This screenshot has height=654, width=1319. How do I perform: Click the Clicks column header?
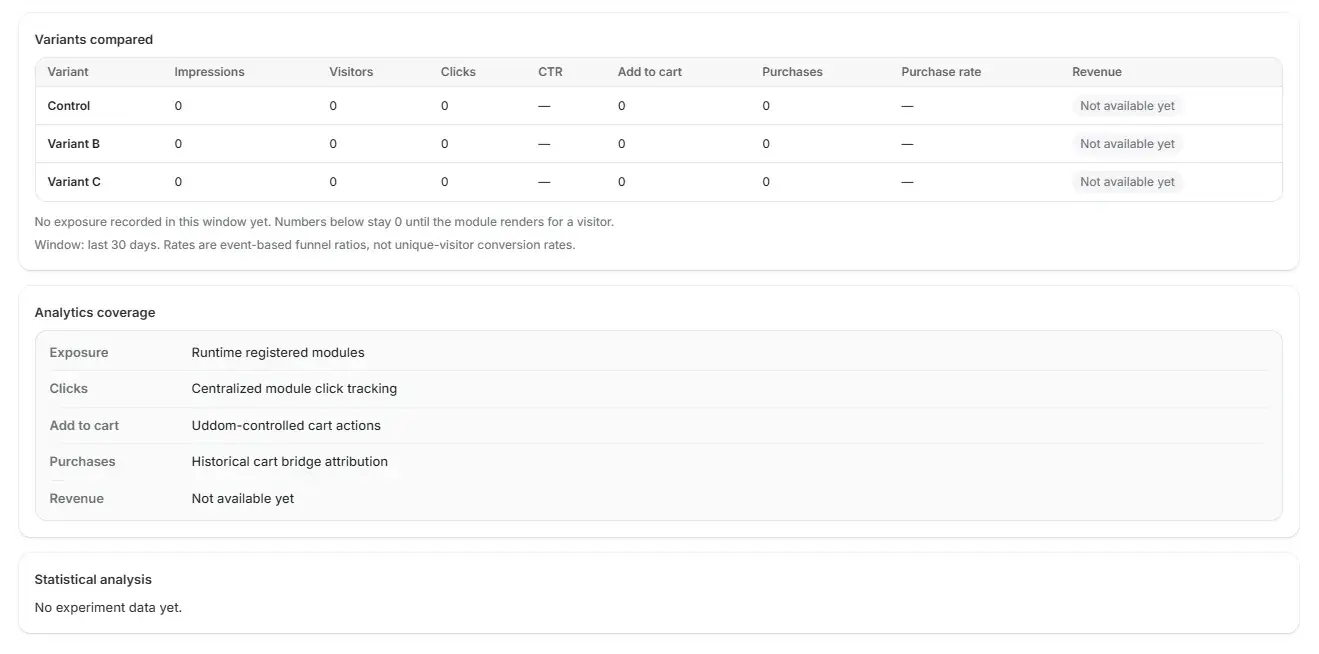pyautogui.click(x=458, y=72)
